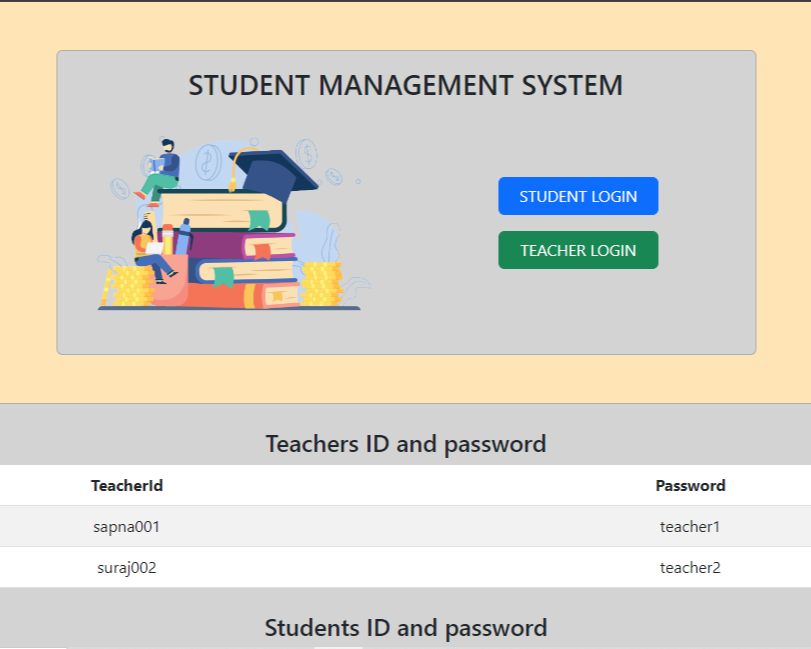Click the TeacherId column header

pos(127,486)
